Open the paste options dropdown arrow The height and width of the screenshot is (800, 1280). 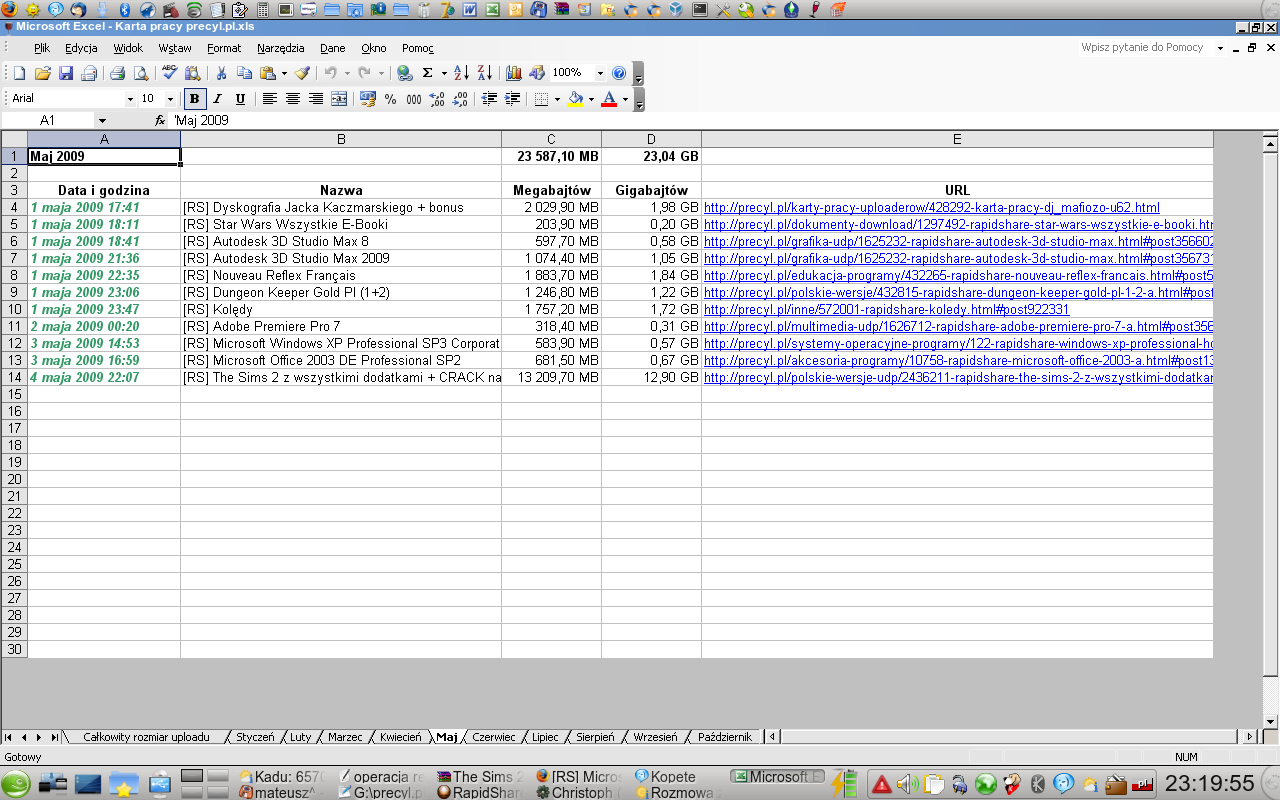pos(284,73)
